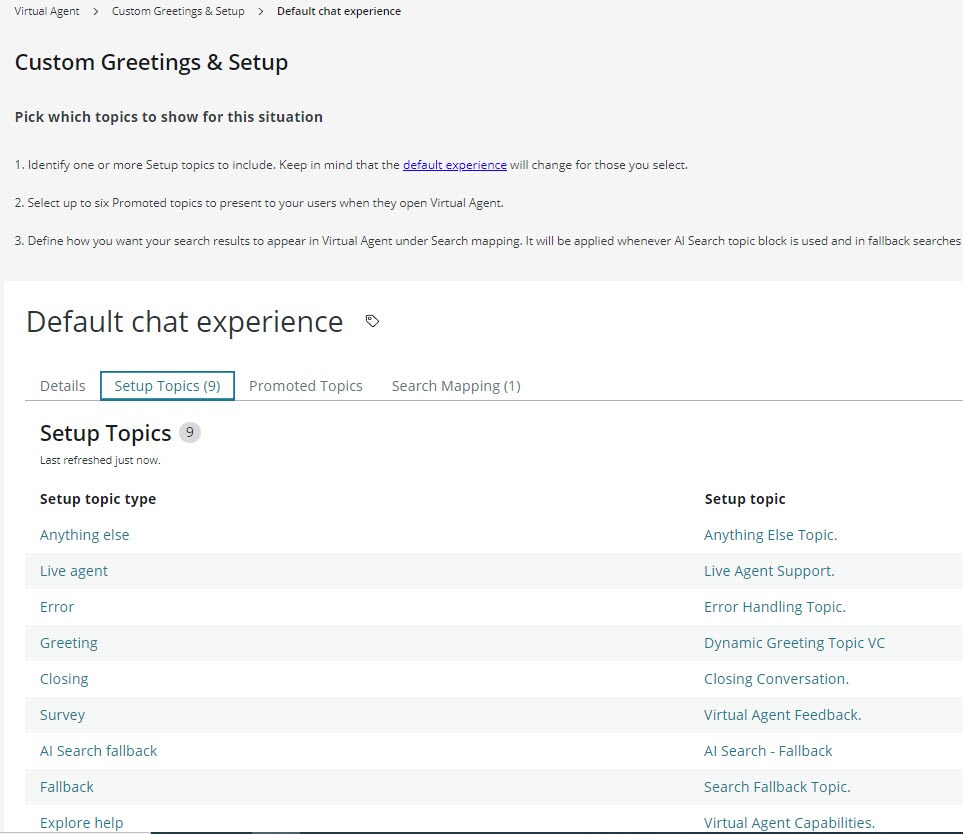The image size is (963, 834).
Task: Open the Closing Conversation topic
Action: [776, 678]
